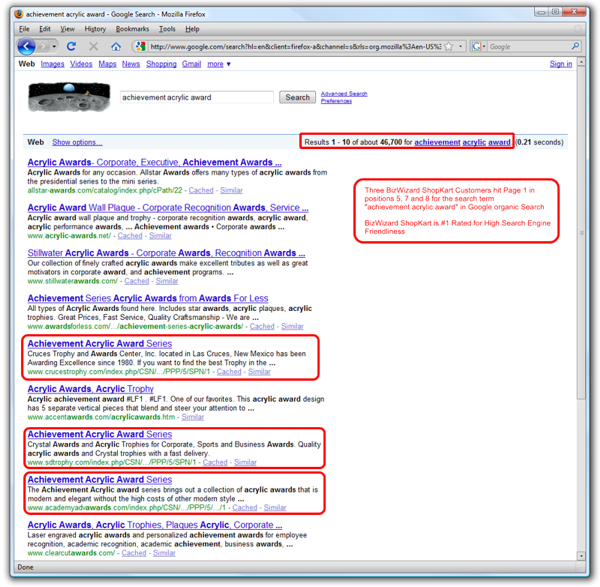
Task: Click the vertical scrollbar down arrow
Action: click(581, 556)
